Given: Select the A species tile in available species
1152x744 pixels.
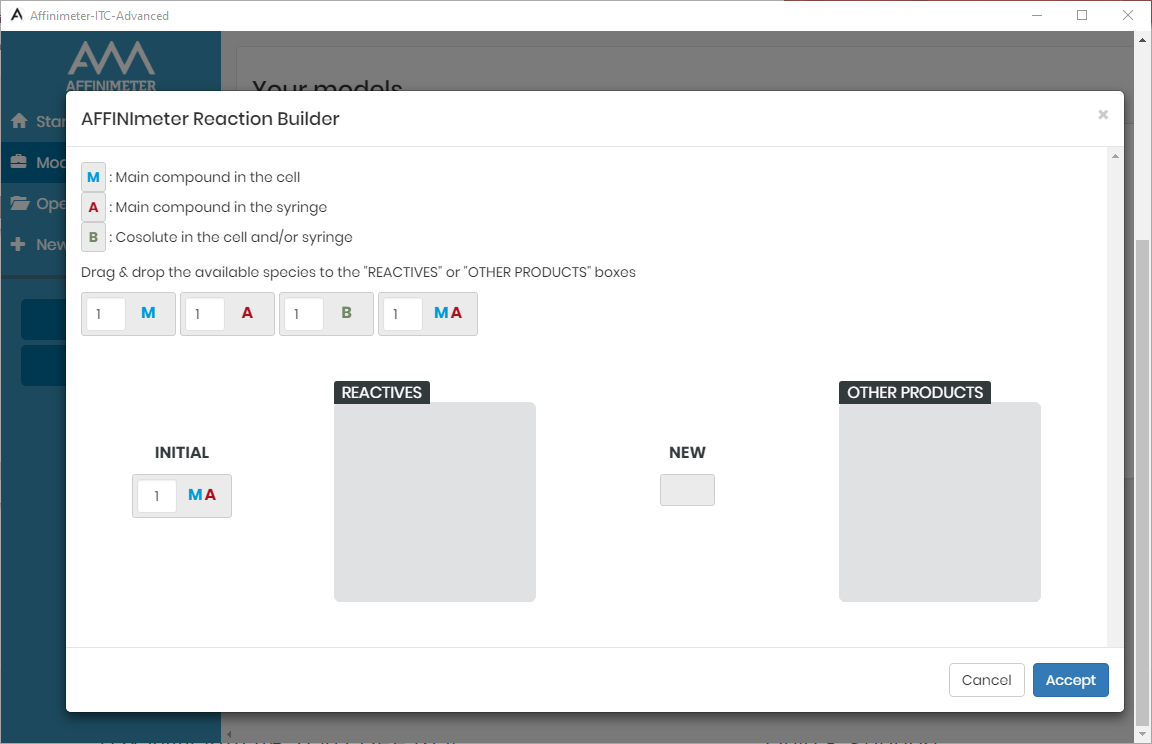Looking at the screenshot, I should 228,314.
